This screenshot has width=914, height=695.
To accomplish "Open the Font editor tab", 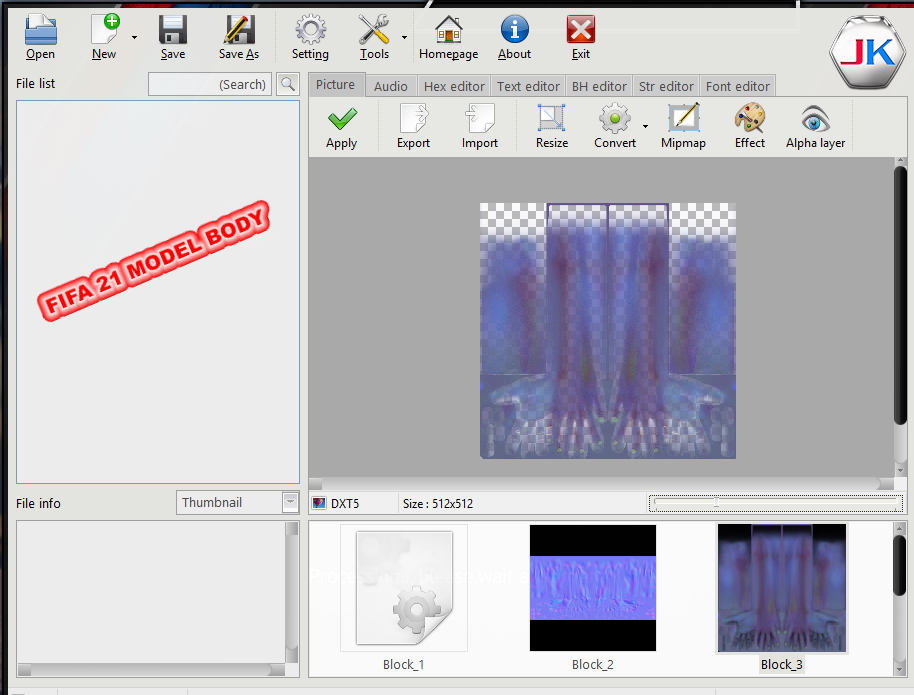I will (738, 86).
